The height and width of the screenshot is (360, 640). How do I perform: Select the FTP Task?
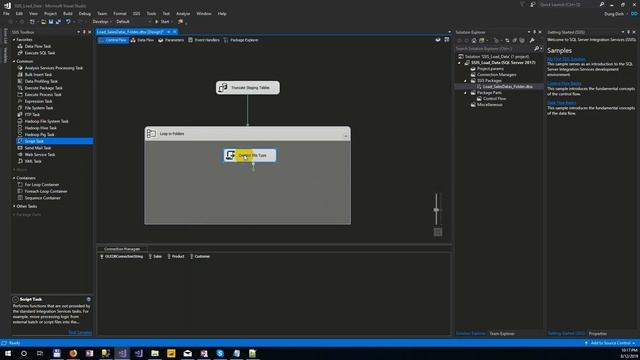coord(32,115)
